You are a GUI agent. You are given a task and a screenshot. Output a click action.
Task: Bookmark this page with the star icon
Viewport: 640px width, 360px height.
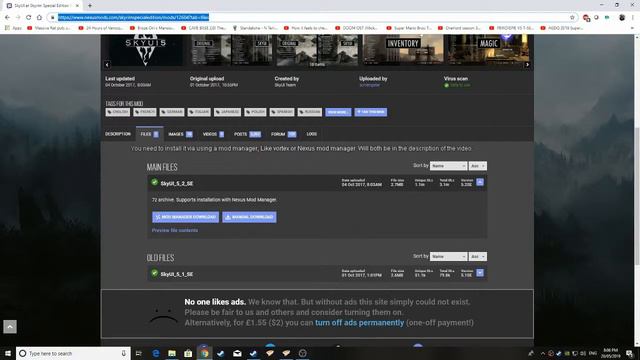click(572, 18)
